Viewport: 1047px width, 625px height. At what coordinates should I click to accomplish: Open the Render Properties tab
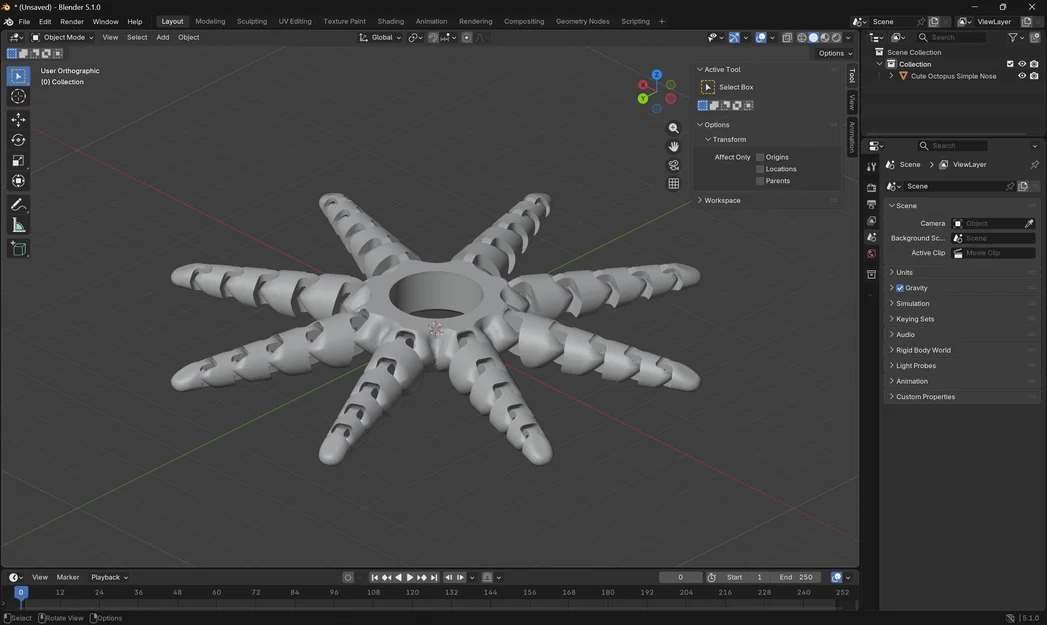pyautogui.click(x=870, y=189)
